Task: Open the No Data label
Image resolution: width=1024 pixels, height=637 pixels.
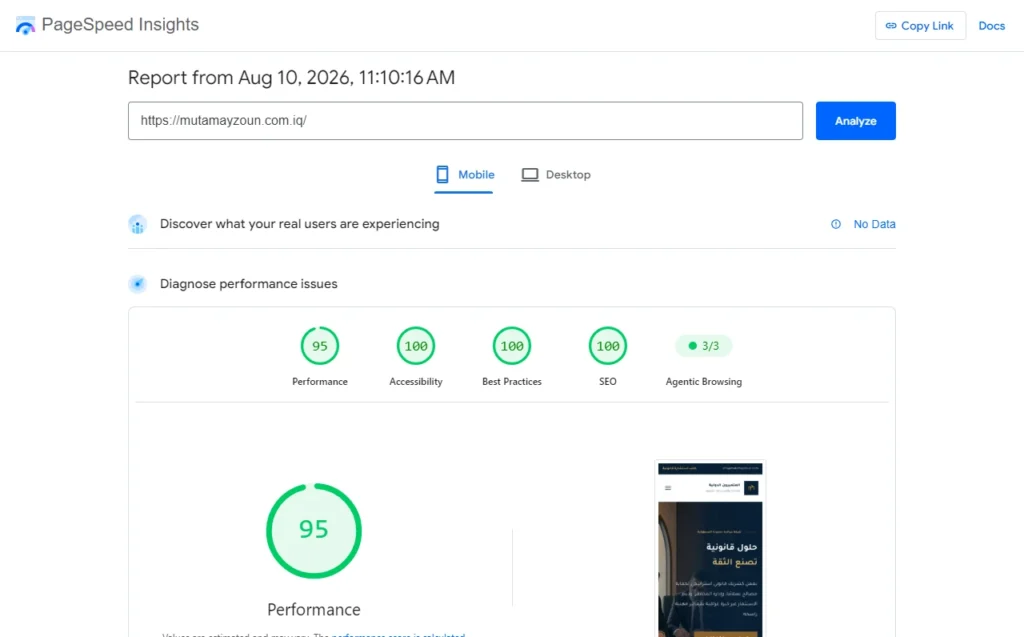Action: coord(874,224)
